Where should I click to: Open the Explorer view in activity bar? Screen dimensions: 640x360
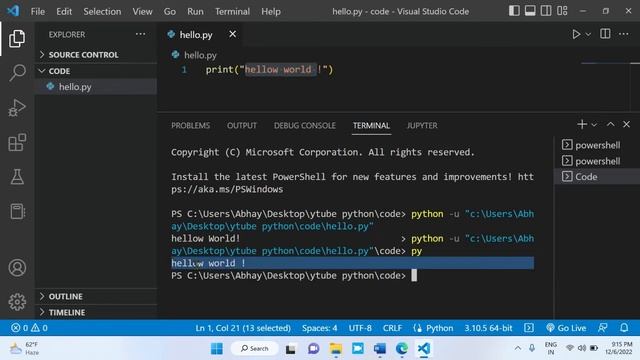click(x=17, y=38)
